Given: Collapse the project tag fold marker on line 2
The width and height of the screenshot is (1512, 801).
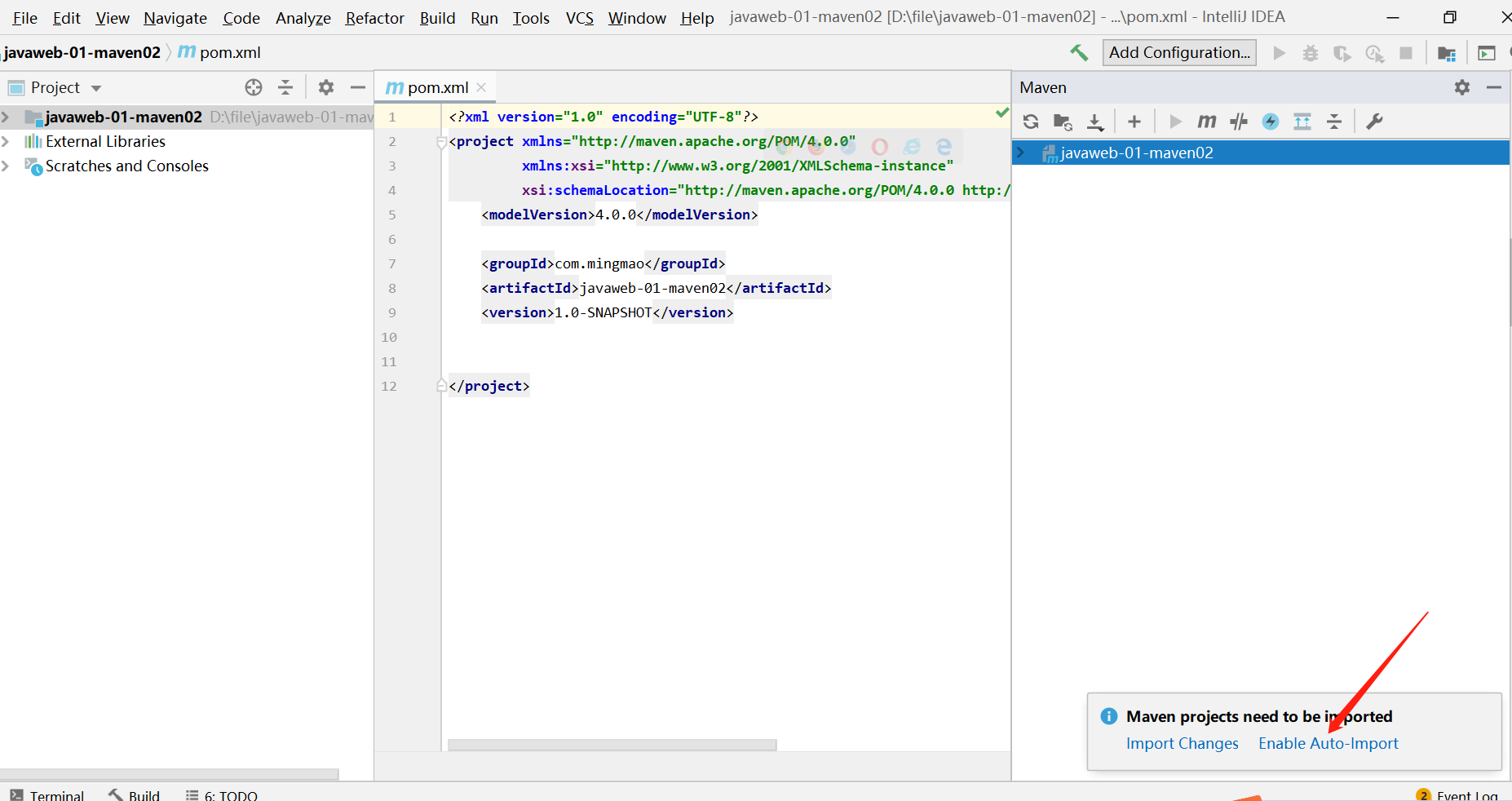Looking at the screenshot, I should point(441,142).
